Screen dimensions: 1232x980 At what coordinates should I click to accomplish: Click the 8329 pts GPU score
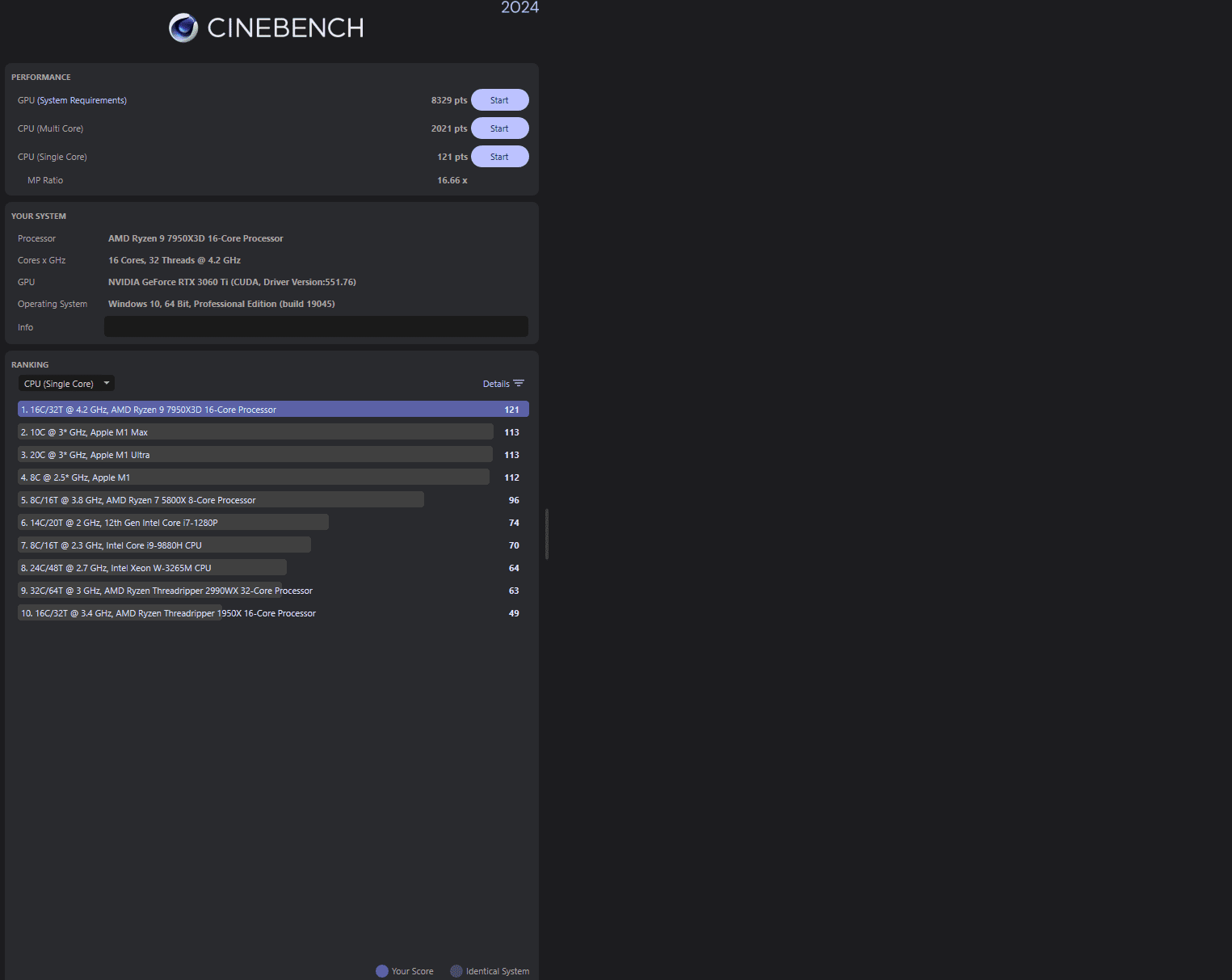[449, 100]
